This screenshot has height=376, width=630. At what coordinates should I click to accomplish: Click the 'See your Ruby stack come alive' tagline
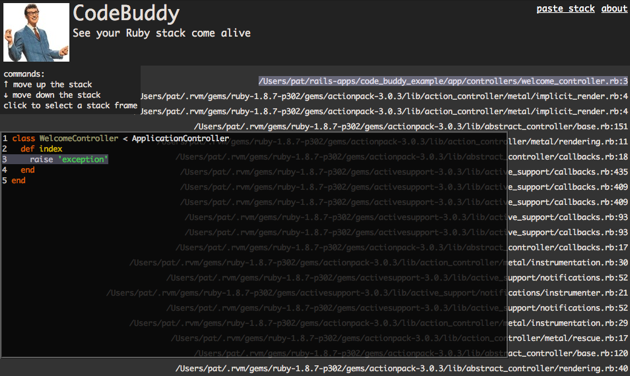tap(162, 33)
